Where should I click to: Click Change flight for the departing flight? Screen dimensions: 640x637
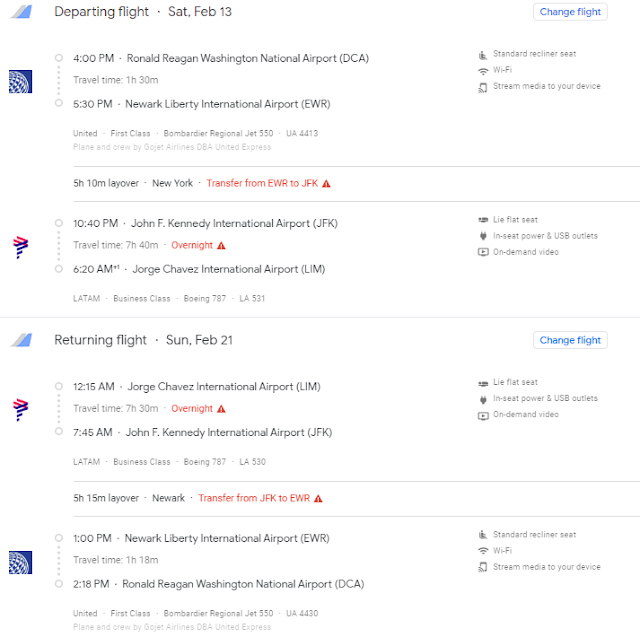[x=570, y=12]
